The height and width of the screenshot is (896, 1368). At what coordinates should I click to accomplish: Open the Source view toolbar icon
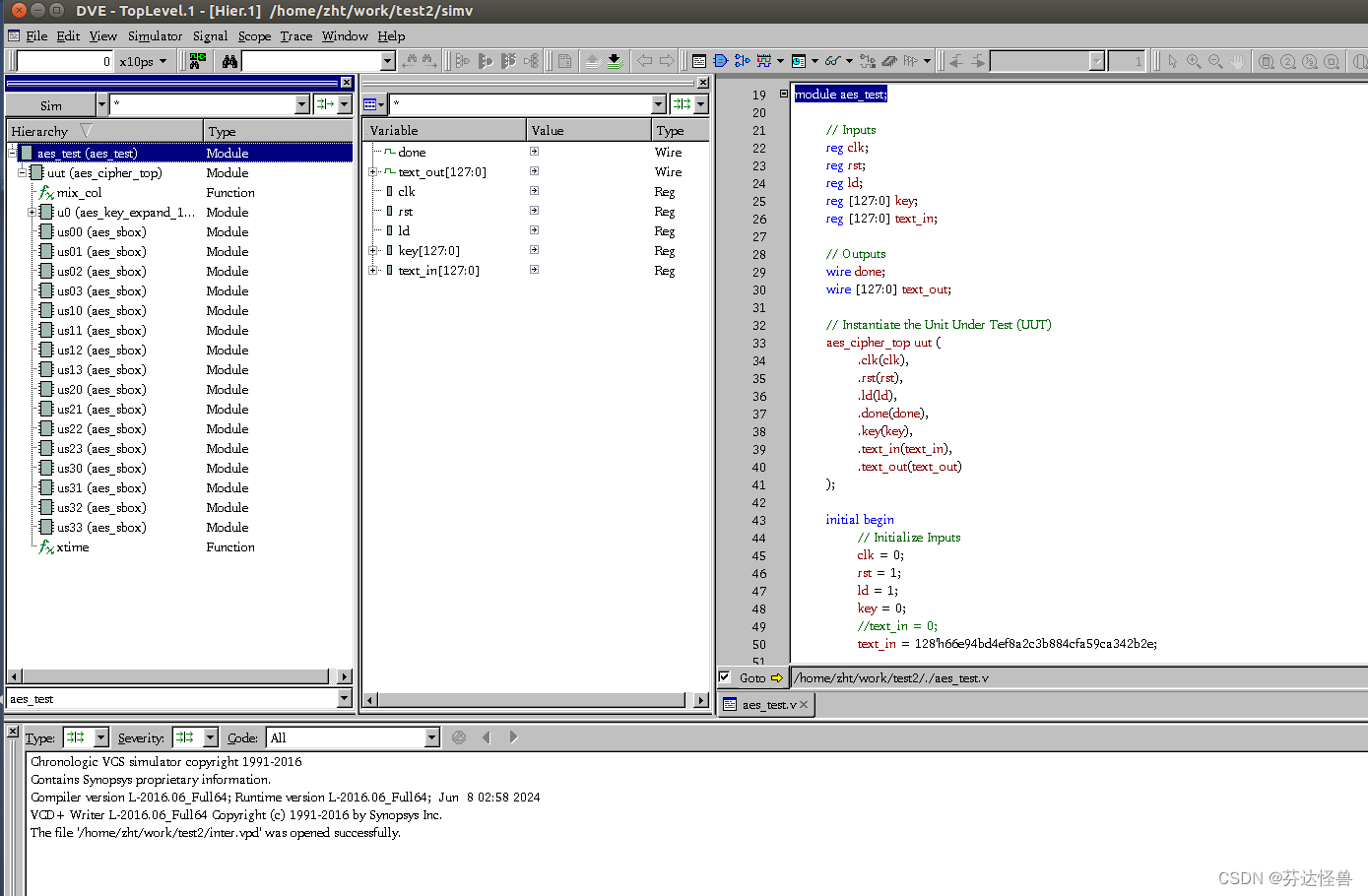pyautogui.click(x=698, y=60)
